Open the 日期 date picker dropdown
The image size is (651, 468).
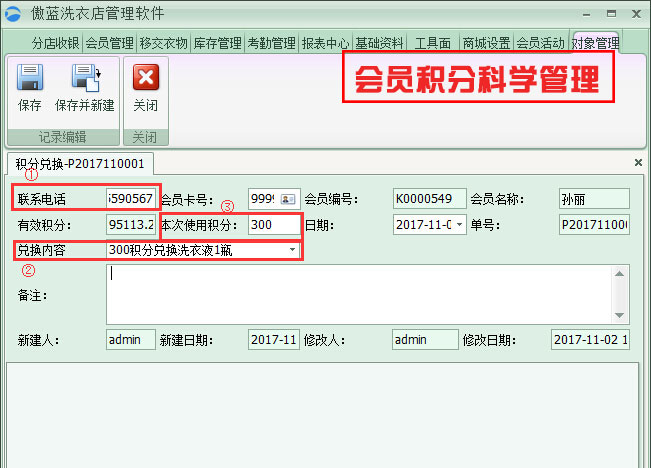pos(460,225)
